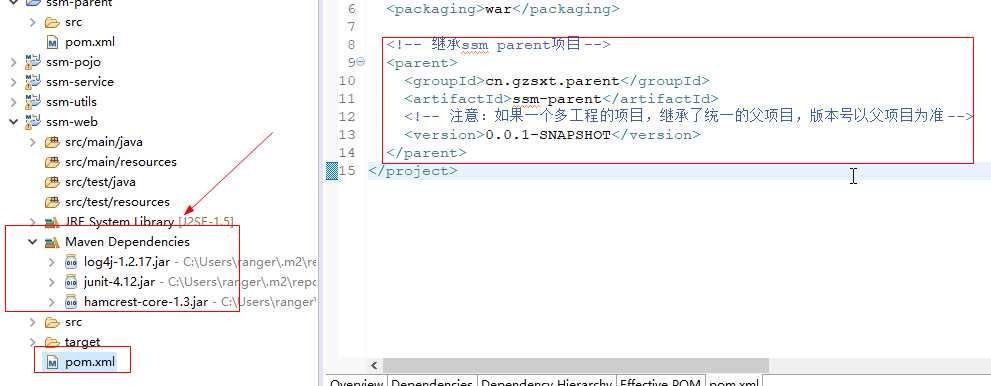The image size is (991, 386).
Task: Click the file icon of pom.xml below target
Action: 52,363
